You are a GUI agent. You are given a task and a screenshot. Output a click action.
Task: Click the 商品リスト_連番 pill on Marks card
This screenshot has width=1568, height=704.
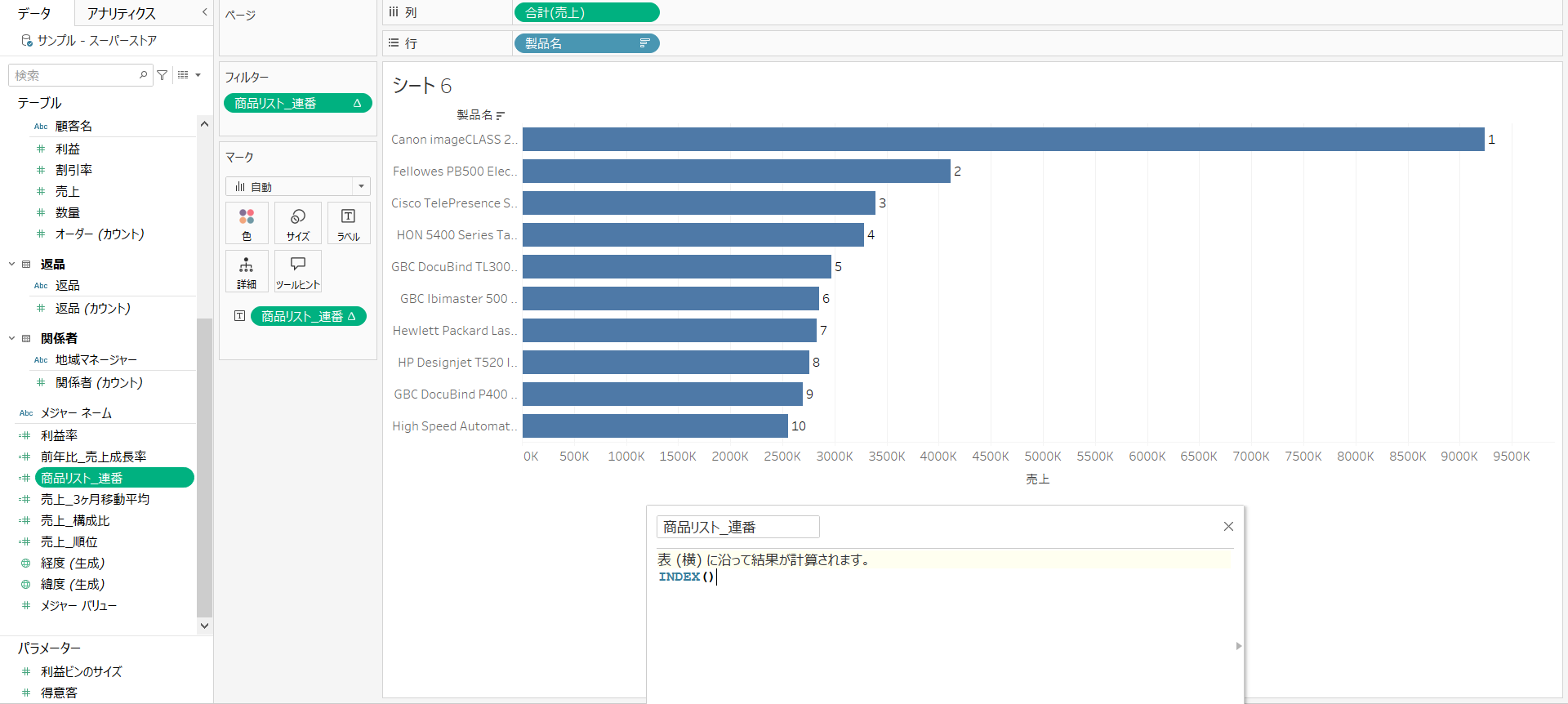point(309,316)
